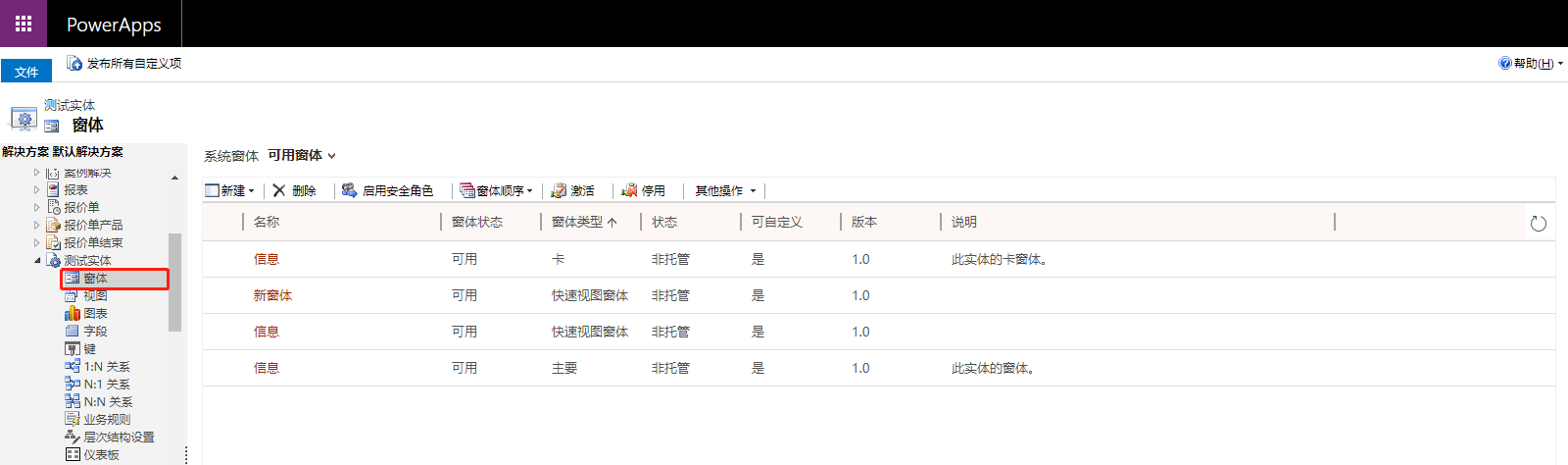Screen dimensions: 1568x465
Task: Click the tree panel vertical scrollbar thumb
Action: click(174, 283)
